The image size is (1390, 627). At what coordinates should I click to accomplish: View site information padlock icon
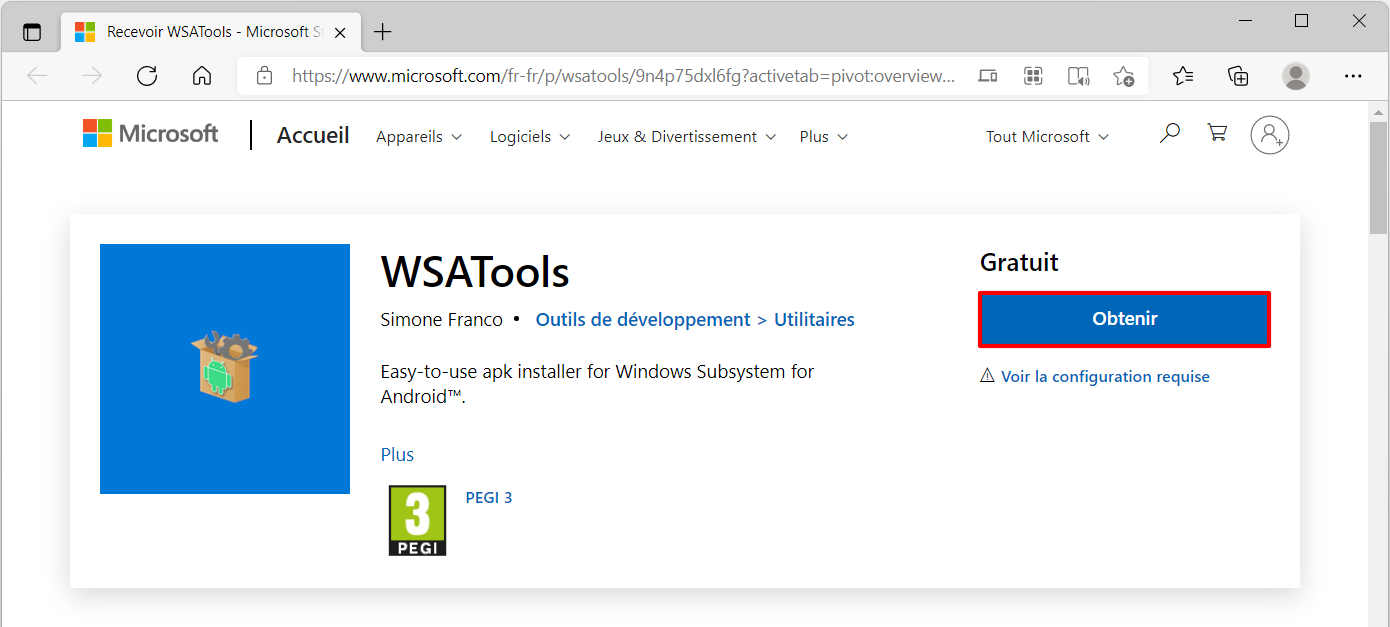tap(264, 76)
